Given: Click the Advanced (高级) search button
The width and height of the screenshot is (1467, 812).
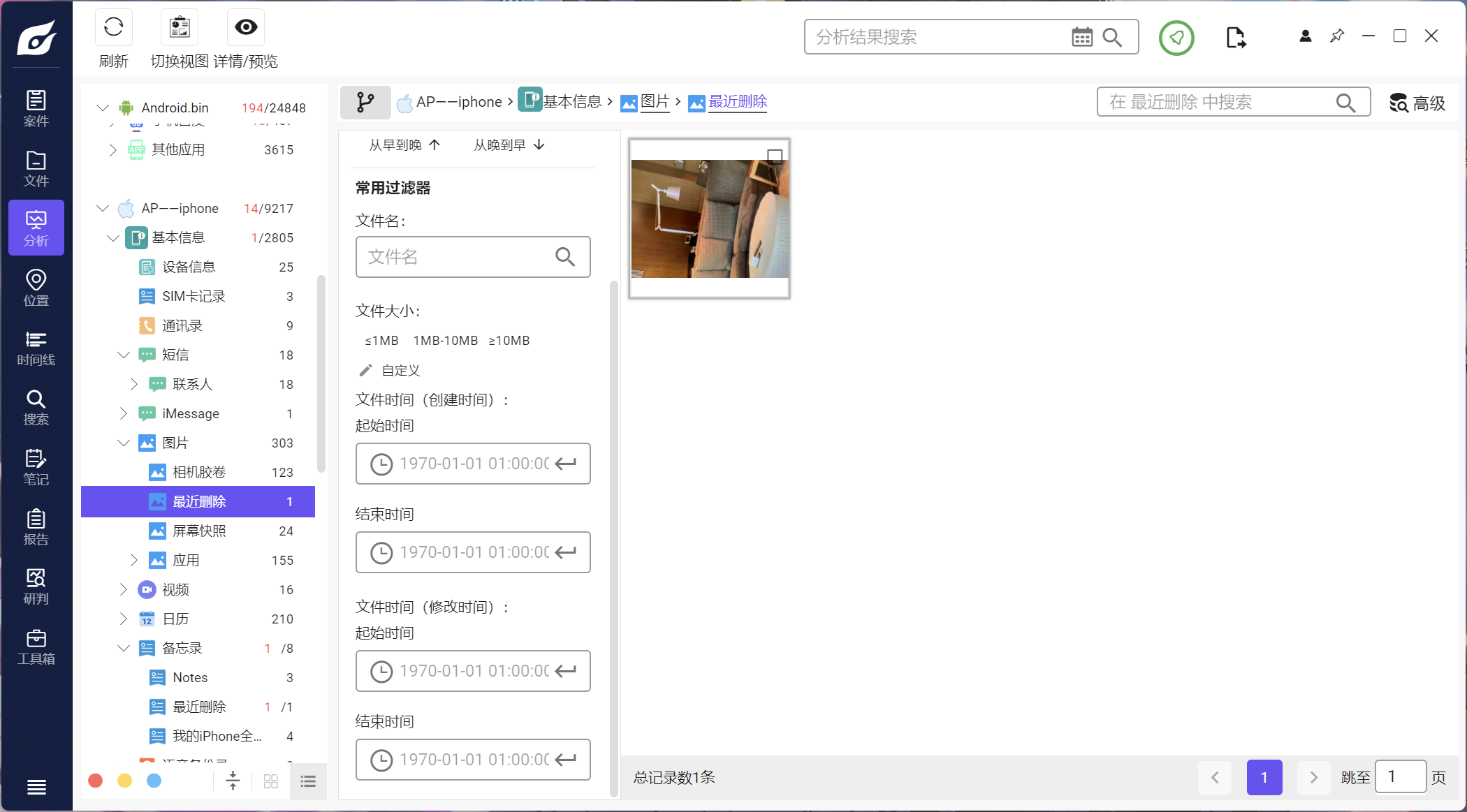Looking at the screenshot, I should 1417,103.
